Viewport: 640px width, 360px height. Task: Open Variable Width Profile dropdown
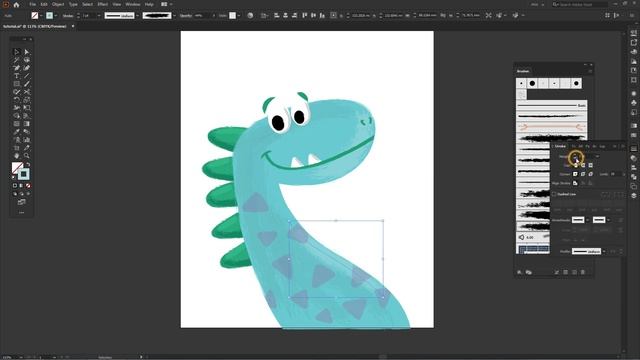pyautogui.click(x=137, y=16)
